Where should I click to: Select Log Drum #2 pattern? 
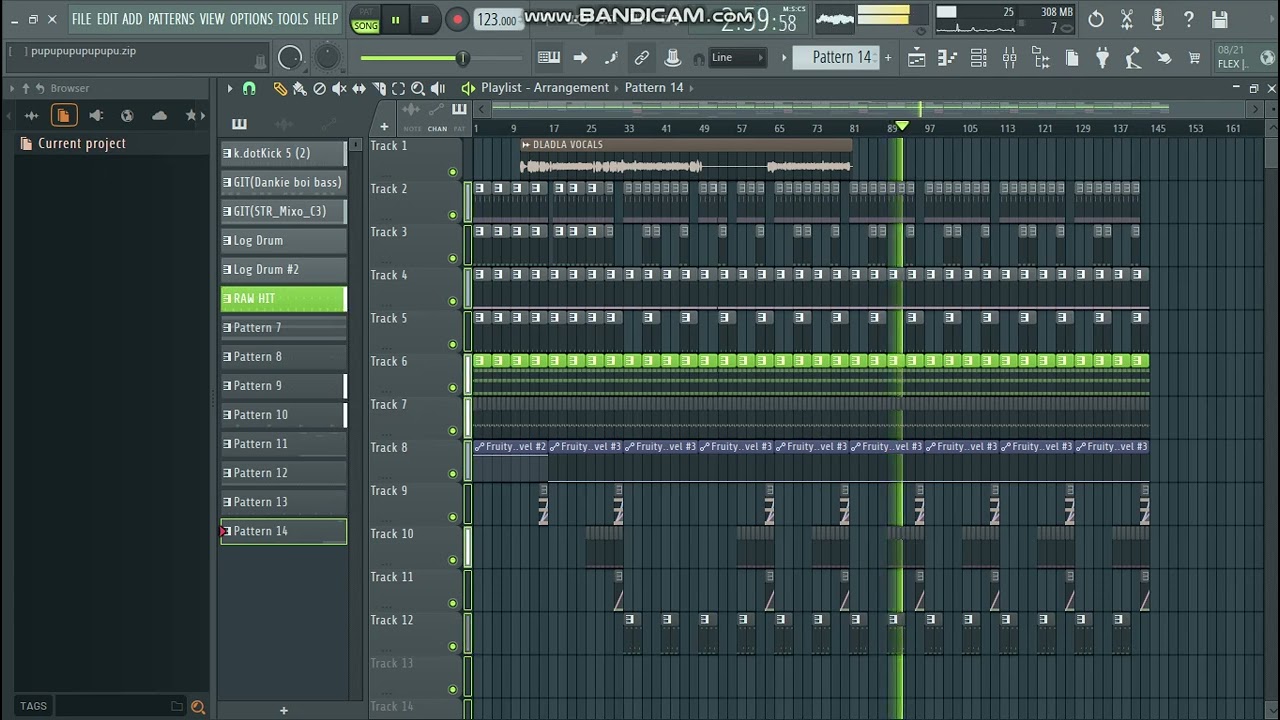283,269
